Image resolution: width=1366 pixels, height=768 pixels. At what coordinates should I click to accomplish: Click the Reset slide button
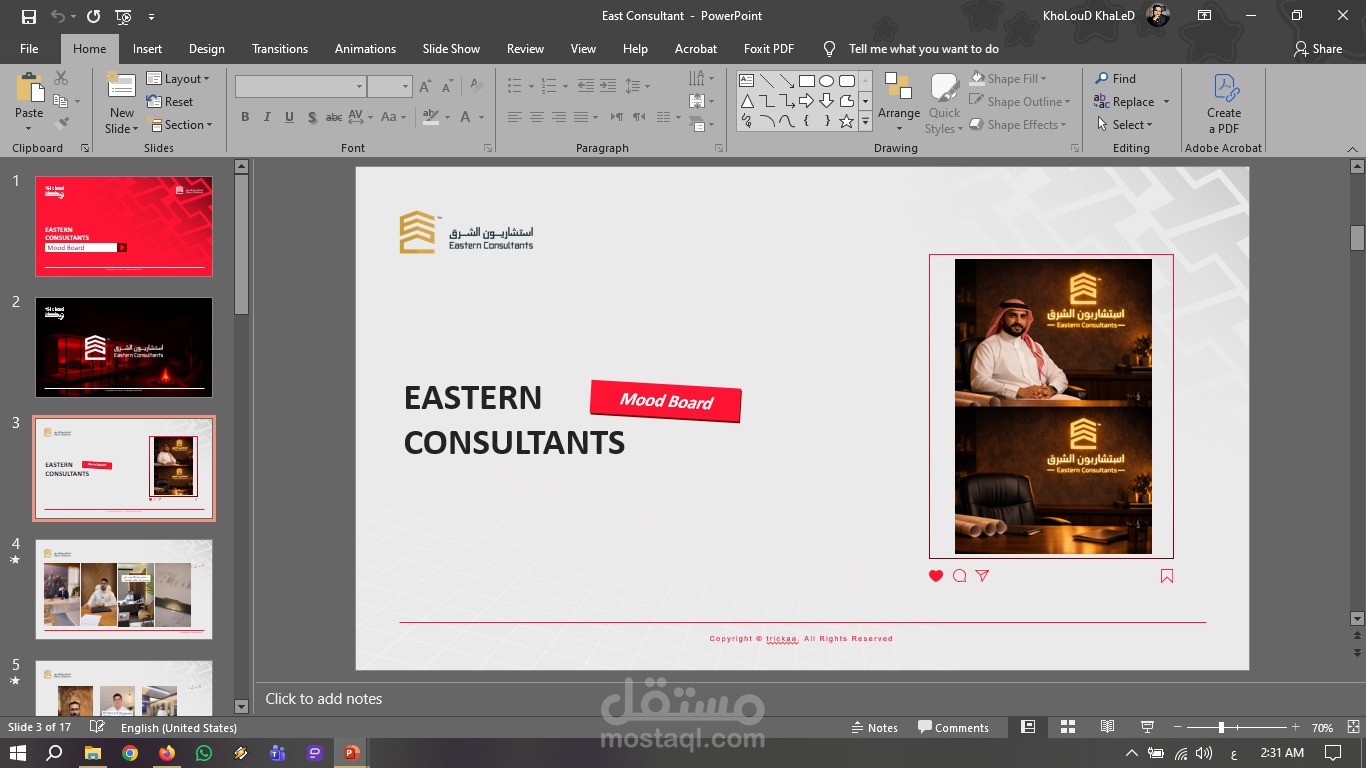(x=170, y=101)
